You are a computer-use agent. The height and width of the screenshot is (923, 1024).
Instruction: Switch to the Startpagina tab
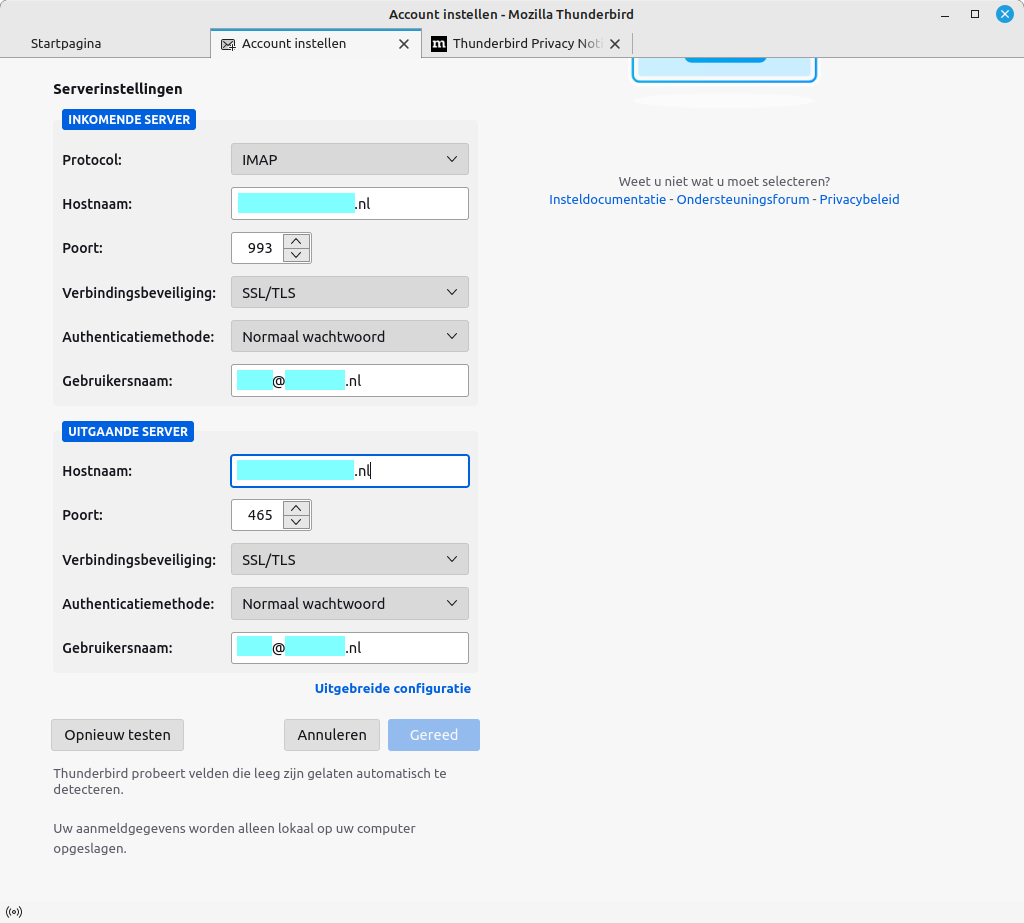65,43
